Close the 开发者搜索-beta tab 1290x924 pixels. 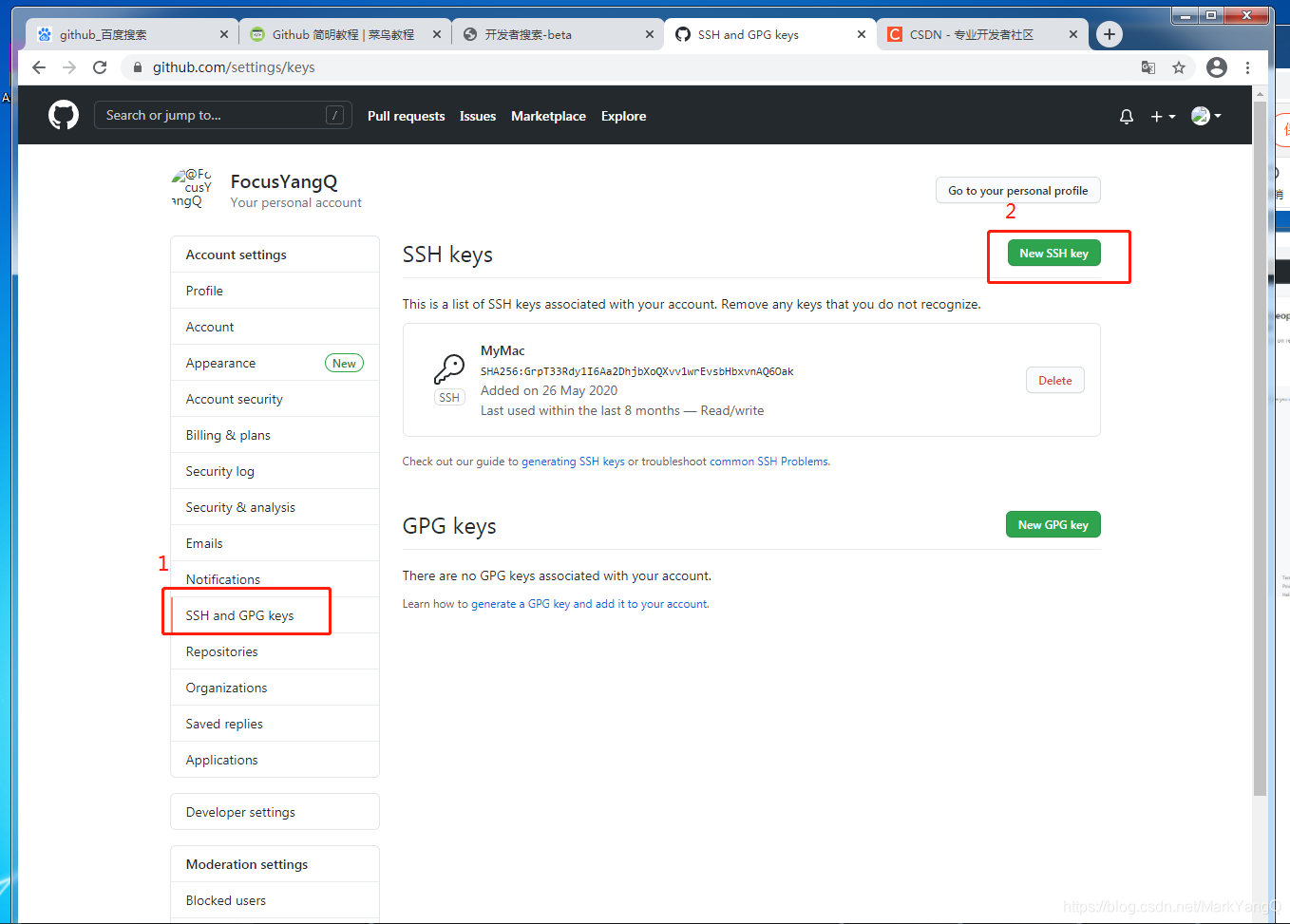point(650,34)
